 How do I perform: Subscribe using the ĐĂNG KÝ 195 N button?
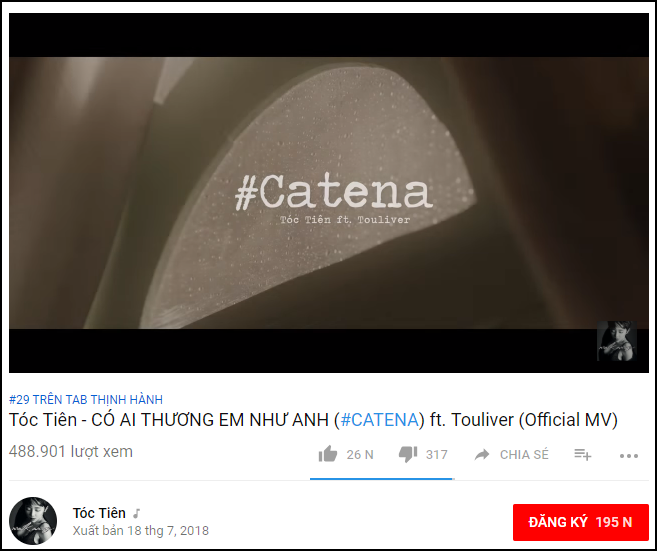point(581,522)
